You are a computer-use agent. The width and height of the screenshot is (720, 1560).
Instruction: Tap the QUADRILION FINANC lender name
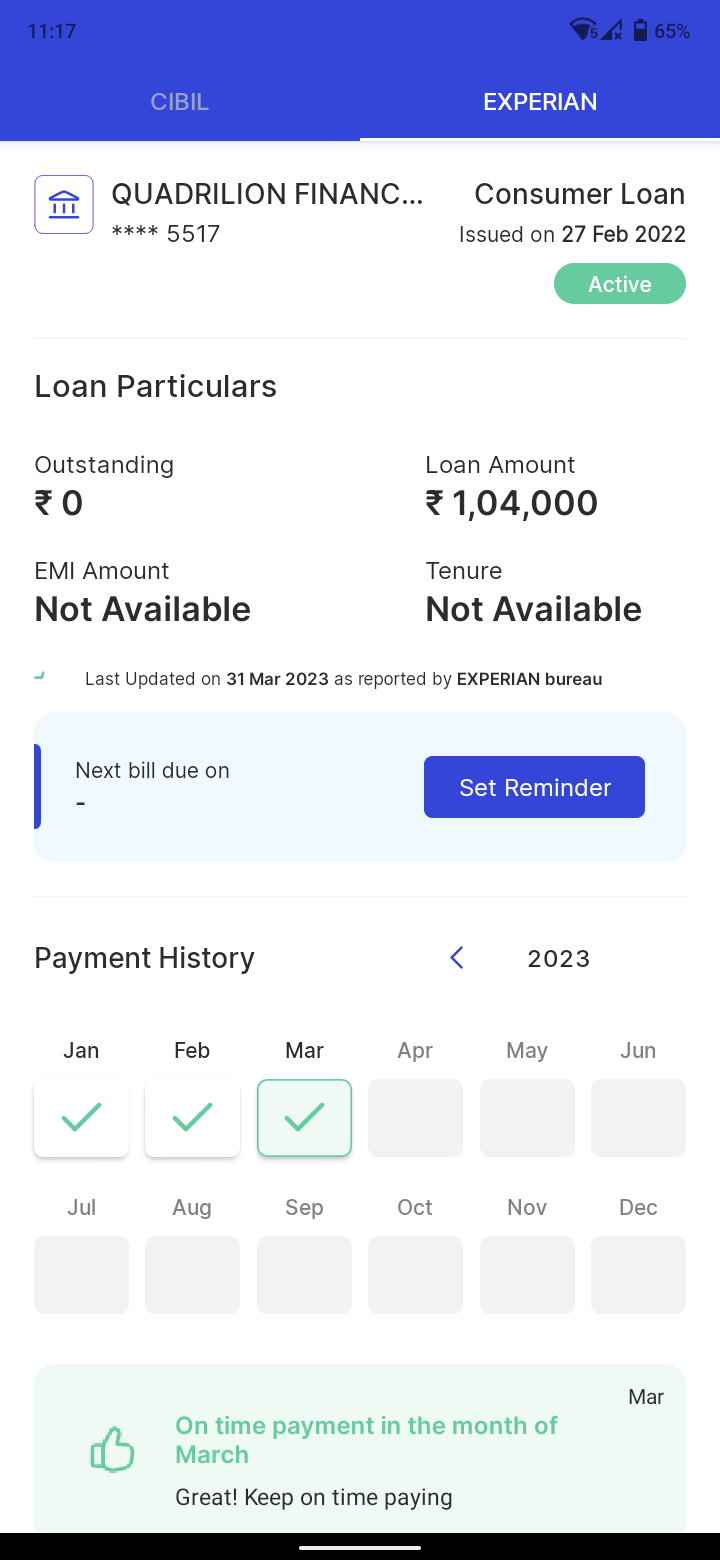(x=267, y=194)
